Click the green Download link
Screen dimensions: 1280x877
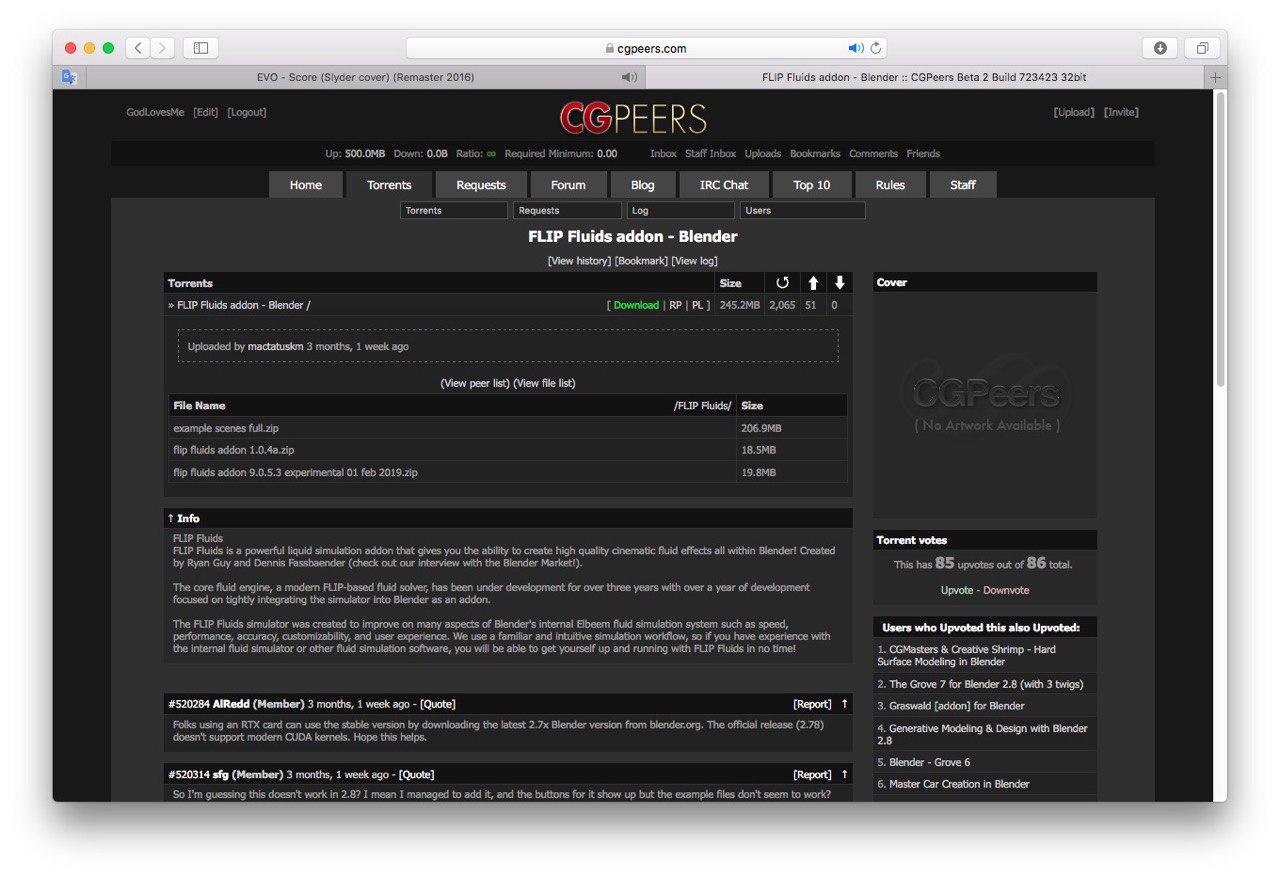tap(636, 305)
